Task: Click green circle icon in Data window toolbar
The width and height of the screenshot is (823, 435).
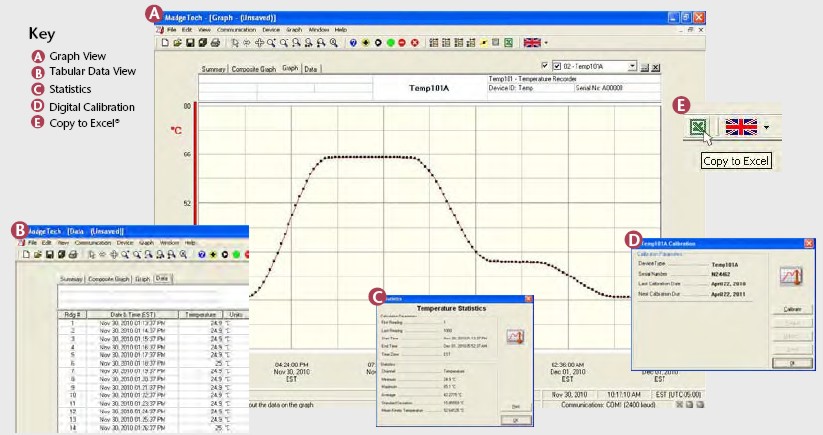Action: pyautogui.click(x=236, y=254)
